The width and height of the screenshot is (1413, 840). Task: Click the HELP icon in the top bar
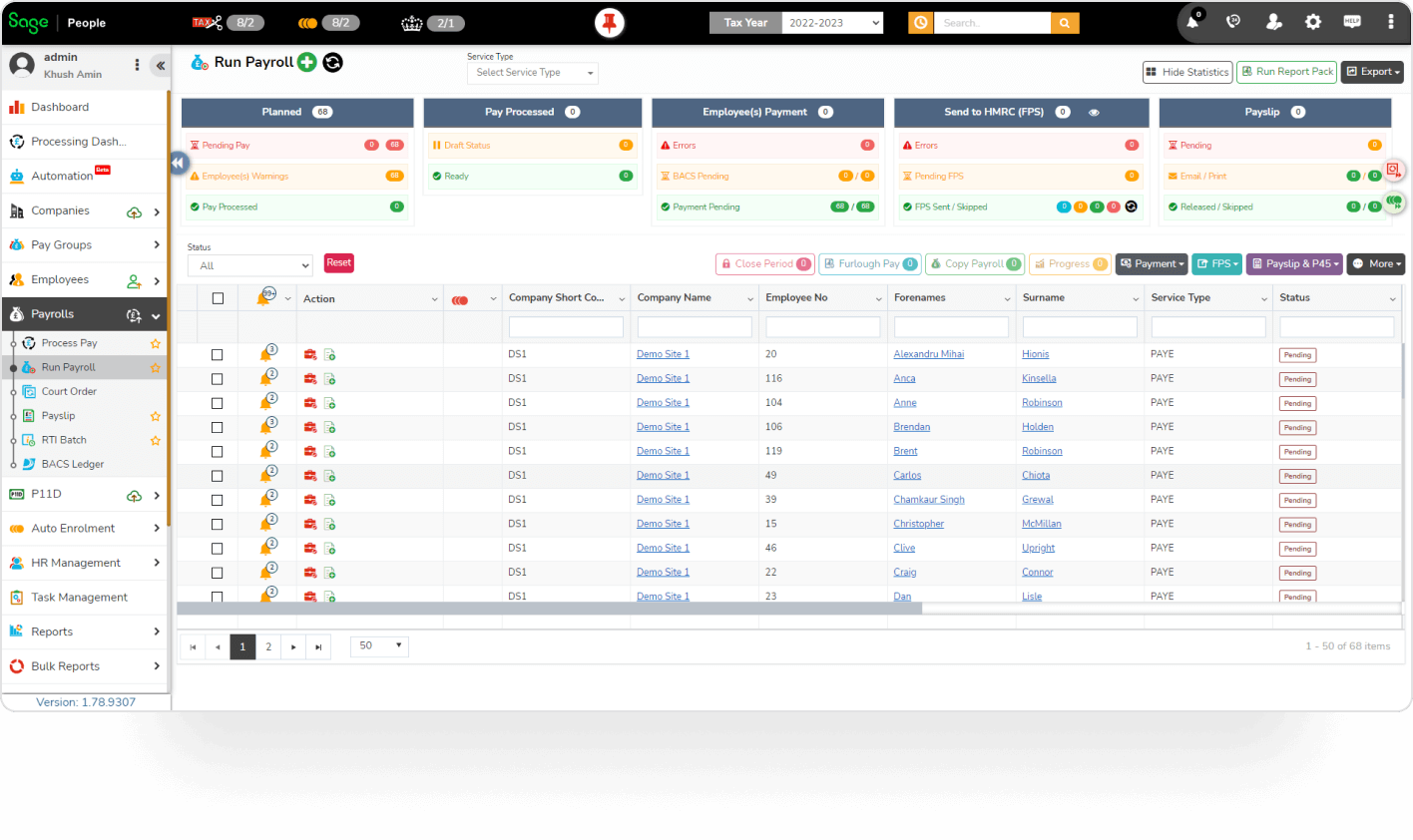[x=1351, y=21]
